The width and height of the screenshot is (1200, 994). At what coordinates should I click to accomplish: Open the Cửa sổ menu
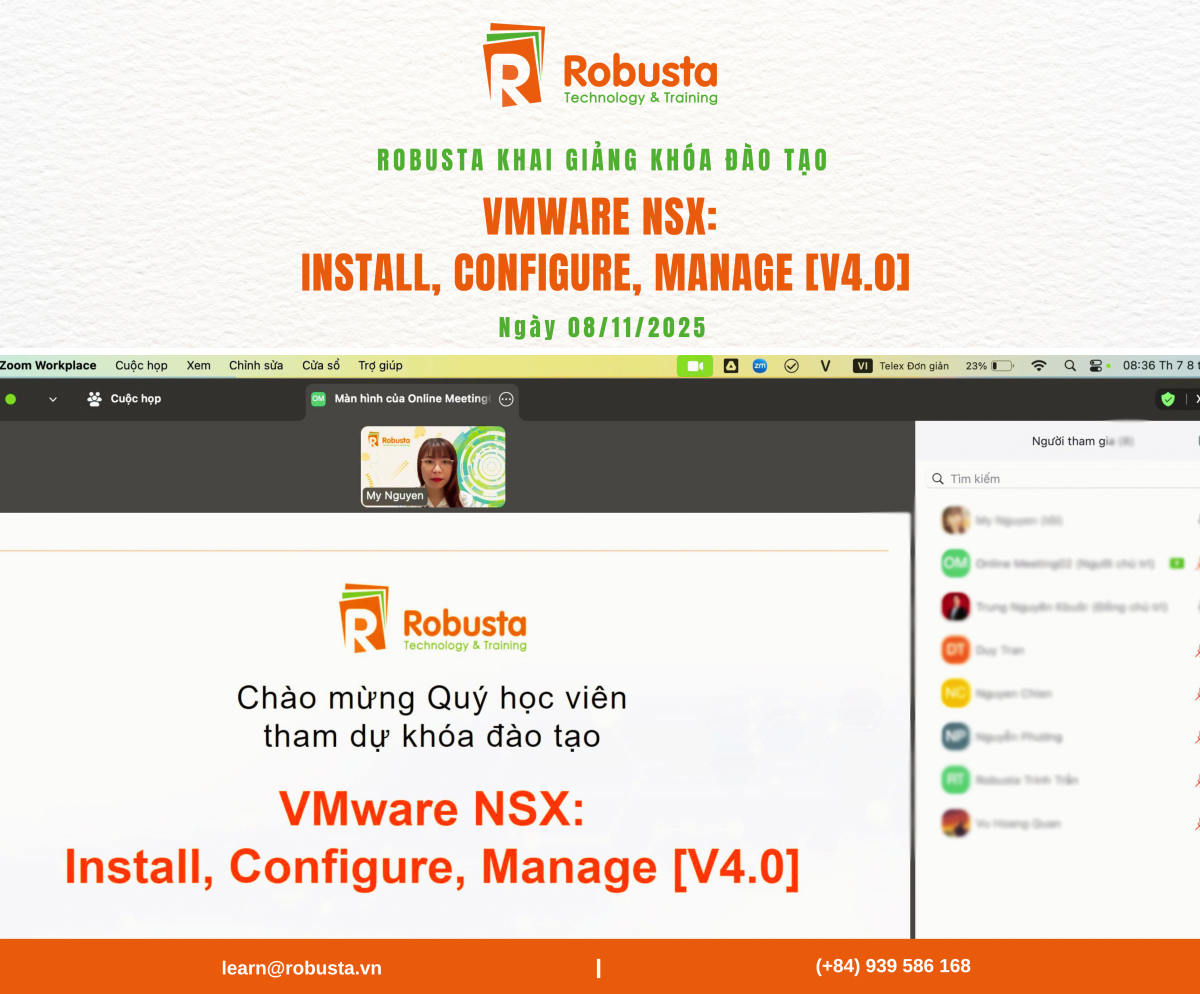point(321,366)
